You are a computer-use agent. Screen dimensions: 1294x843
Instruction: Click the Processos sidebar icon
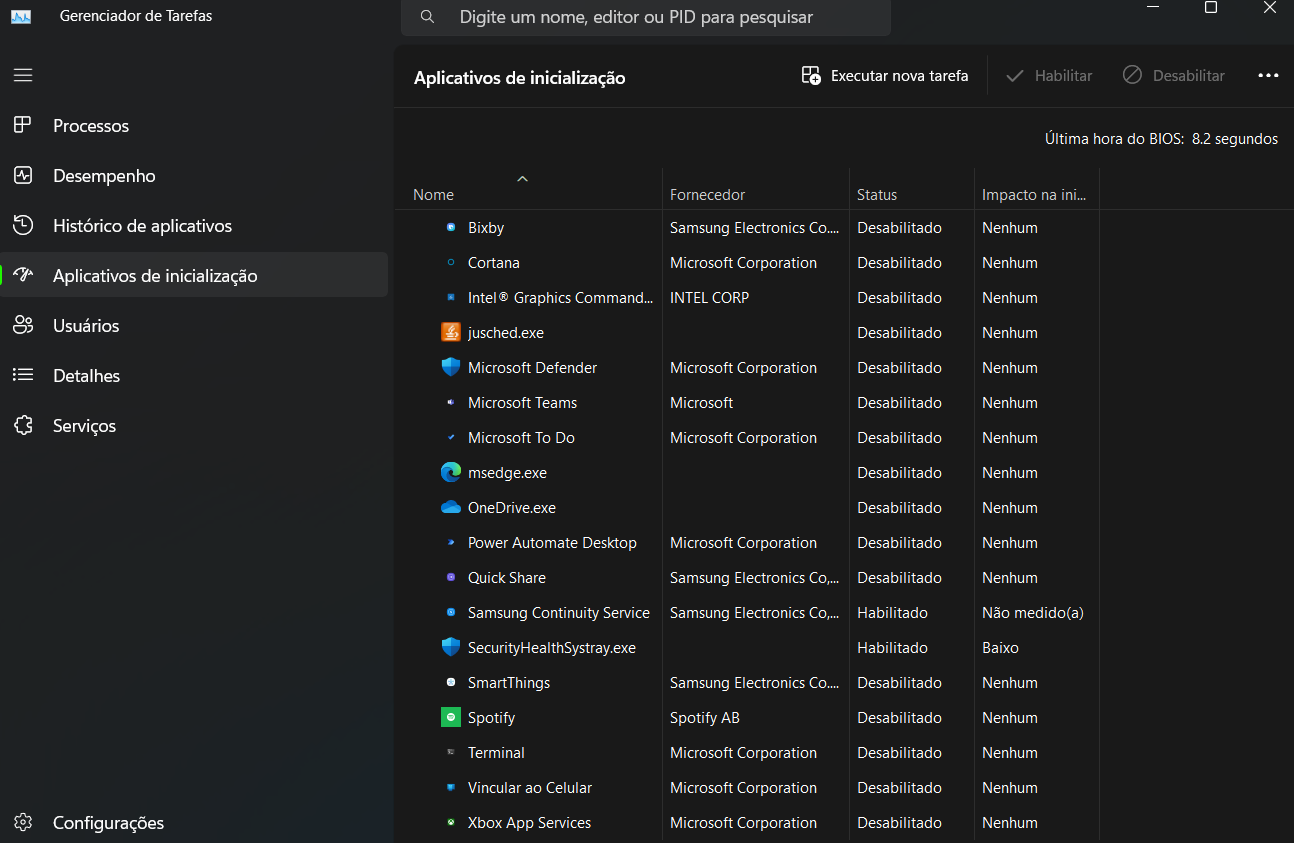click(x=23, y=125)
